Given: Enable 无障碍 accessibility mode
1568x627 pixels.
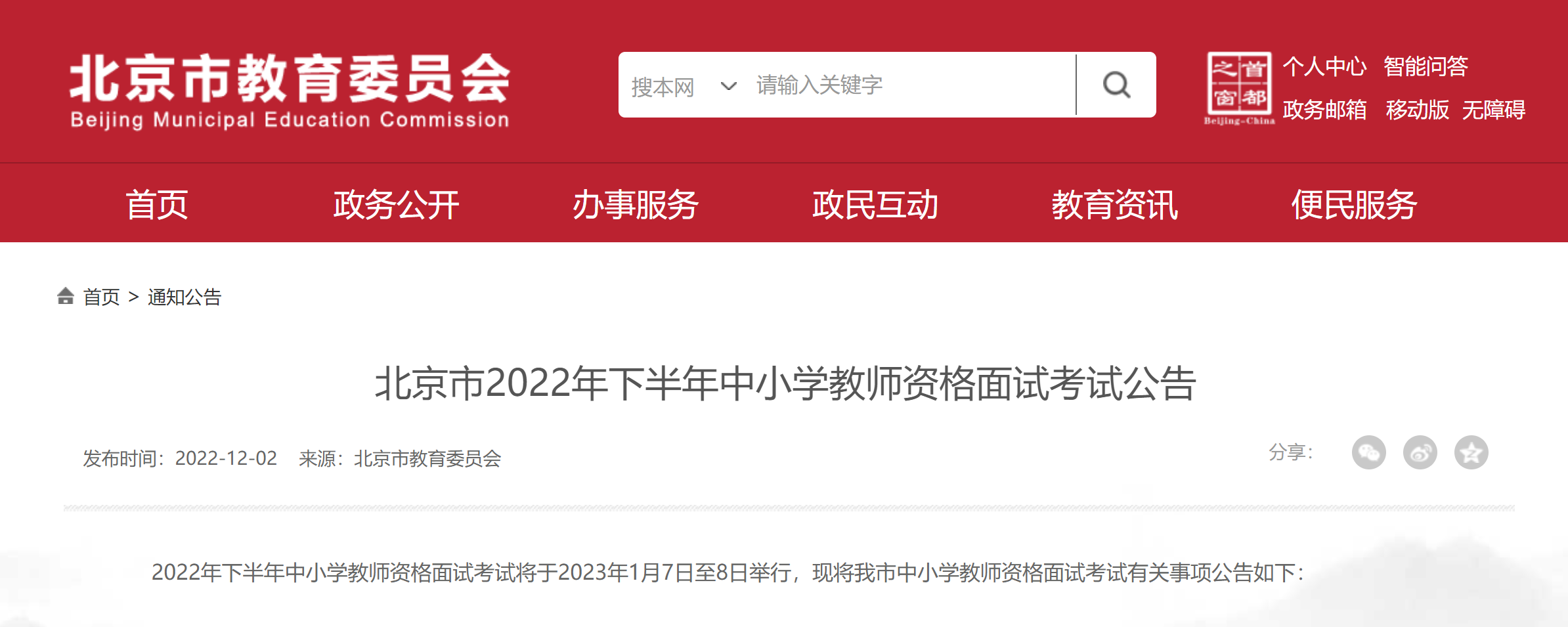Looking at the screenshot, I should [1494, 110].
